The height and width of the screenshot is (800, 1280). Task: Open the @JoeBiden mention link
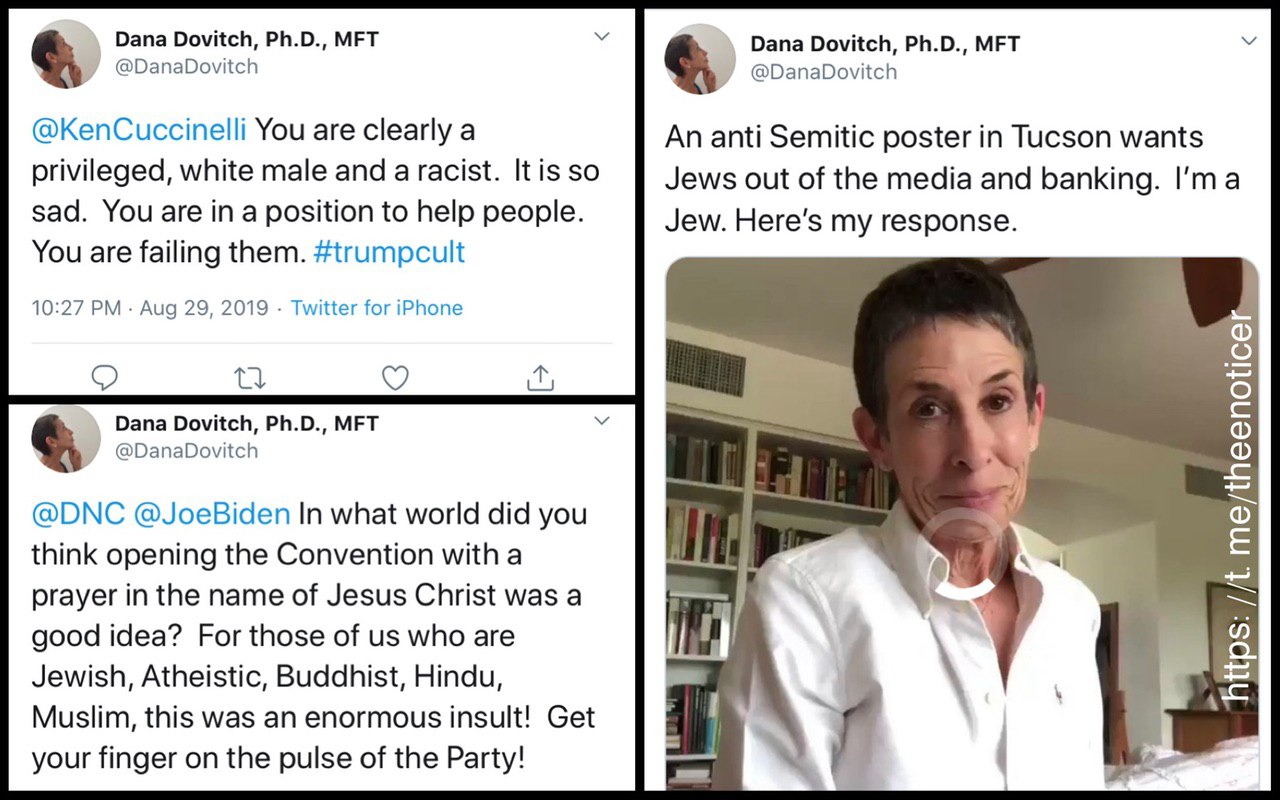click(x=214, y=514)
